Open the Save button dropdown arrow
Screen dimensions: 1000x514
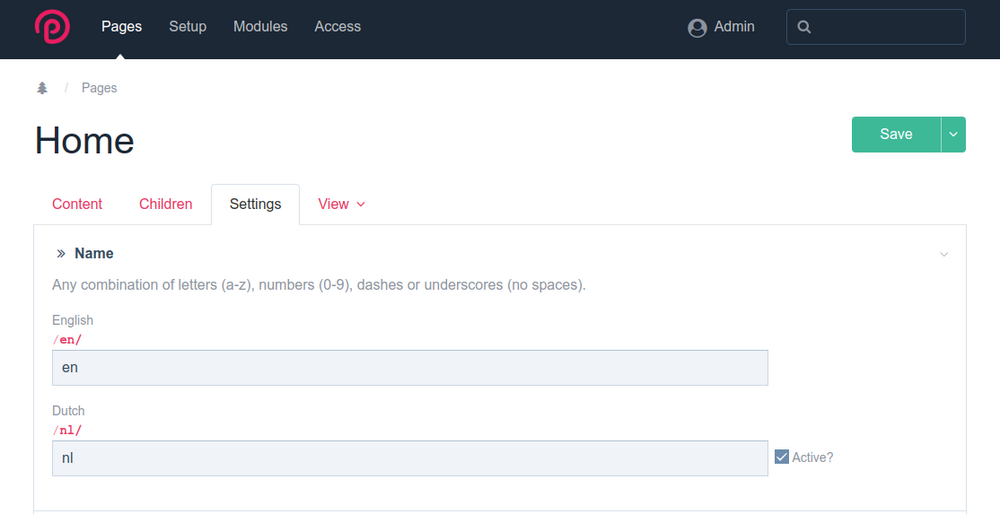(x=953, y=134)
